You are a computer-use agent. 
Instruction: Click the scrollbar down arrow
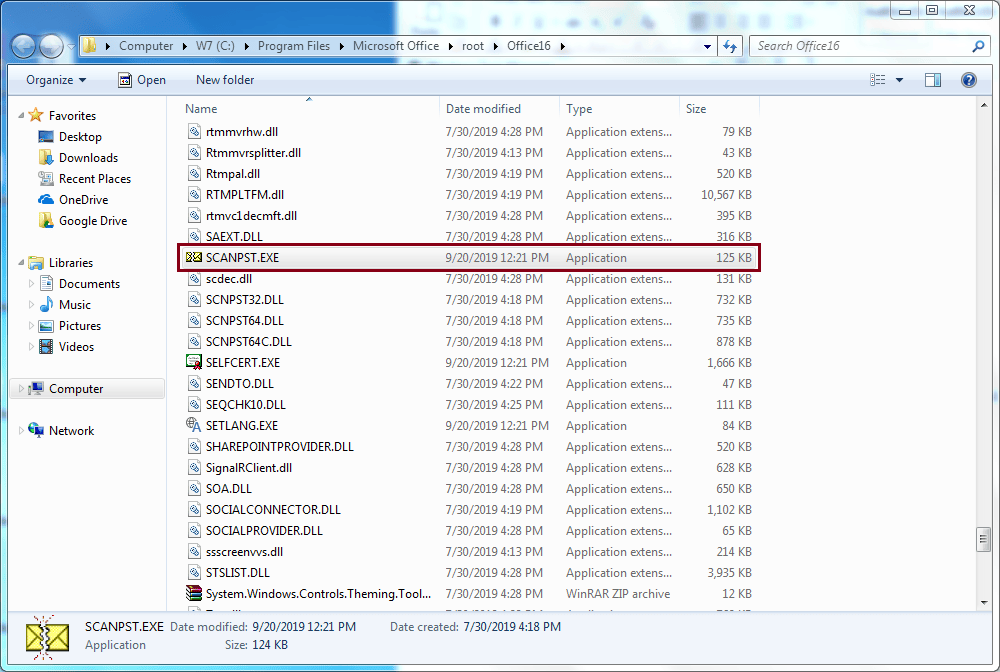(983, 602)
